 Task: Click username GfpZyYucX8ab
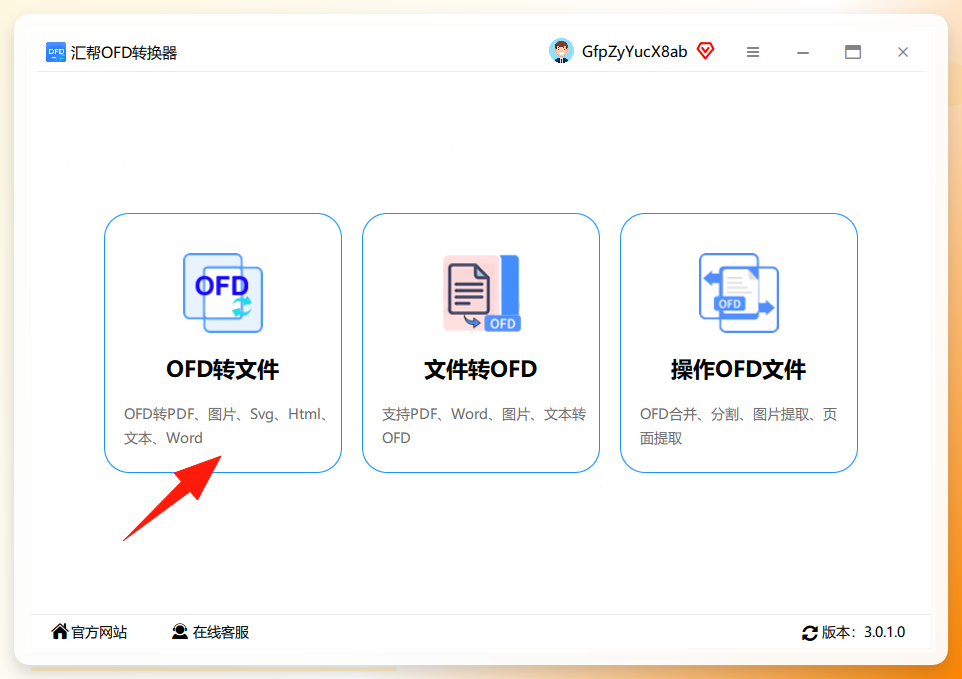coord(634,52)
